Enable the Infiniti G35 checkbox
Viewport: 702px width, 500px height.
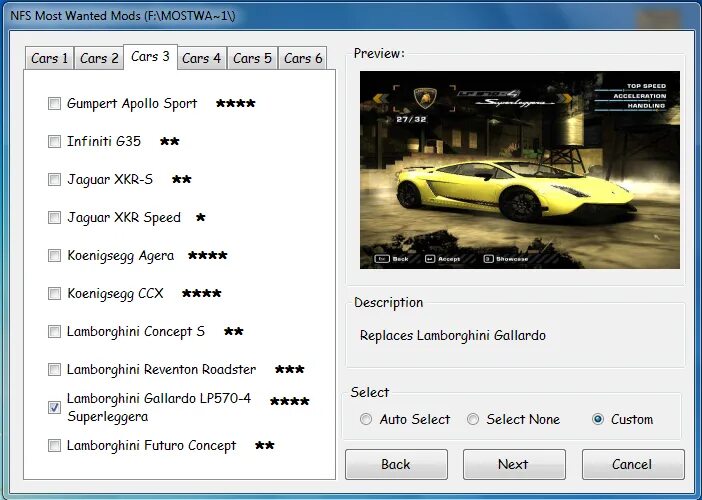[x=54, y=141]
